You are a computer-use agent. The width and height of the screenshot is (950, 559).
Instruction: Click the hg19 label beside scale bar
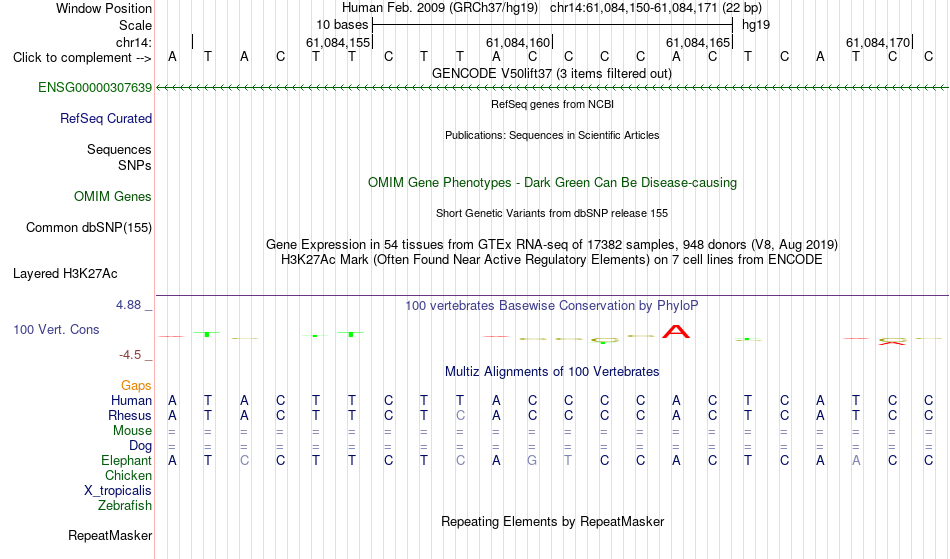pos(756,25)
